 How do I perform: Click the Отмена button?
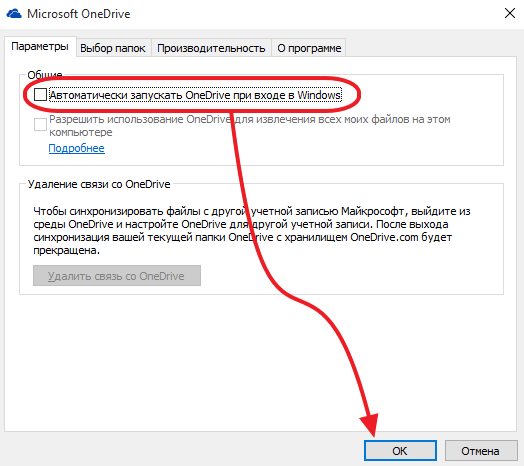click(x=481, y=451)
